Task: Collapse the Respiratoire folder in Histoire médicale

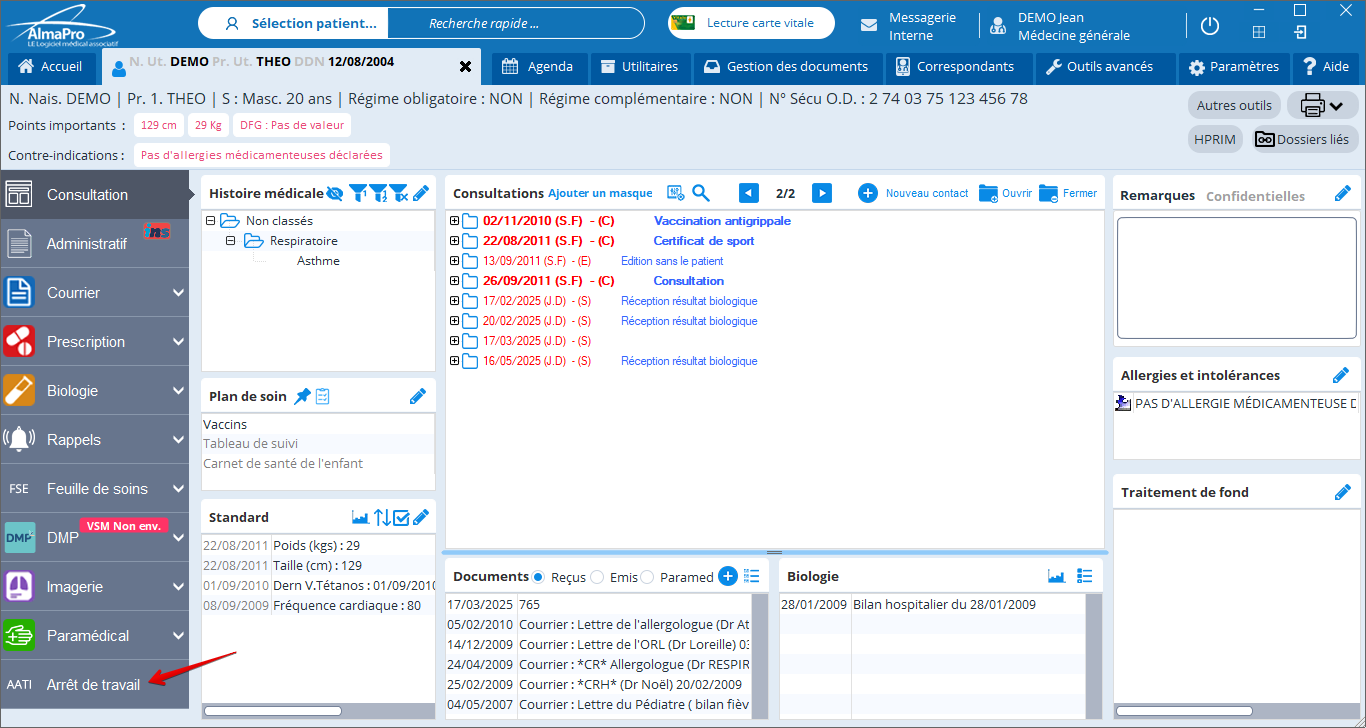Action: pos(231,241)
